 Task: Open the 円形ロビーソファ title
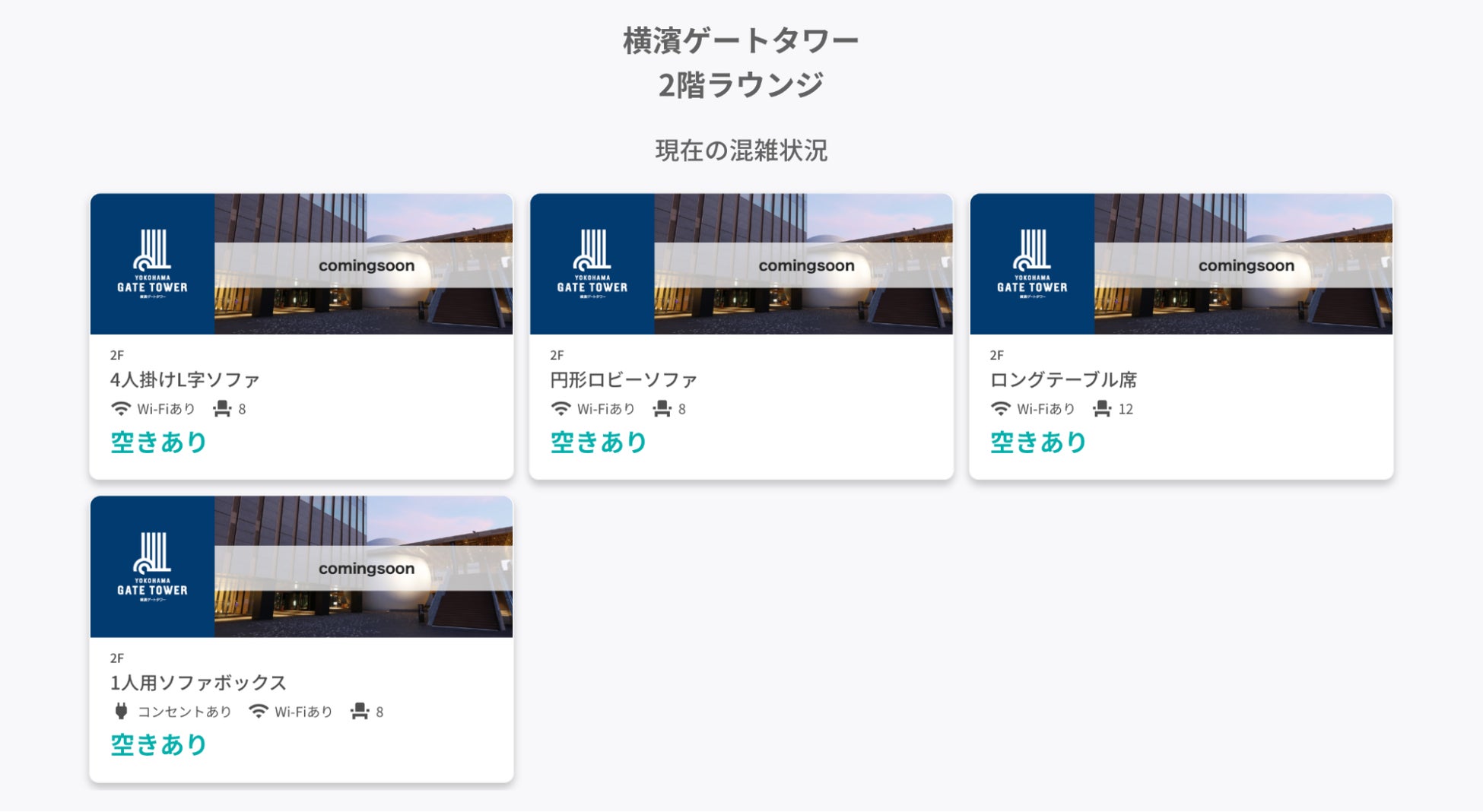click(x=624, y=379)
